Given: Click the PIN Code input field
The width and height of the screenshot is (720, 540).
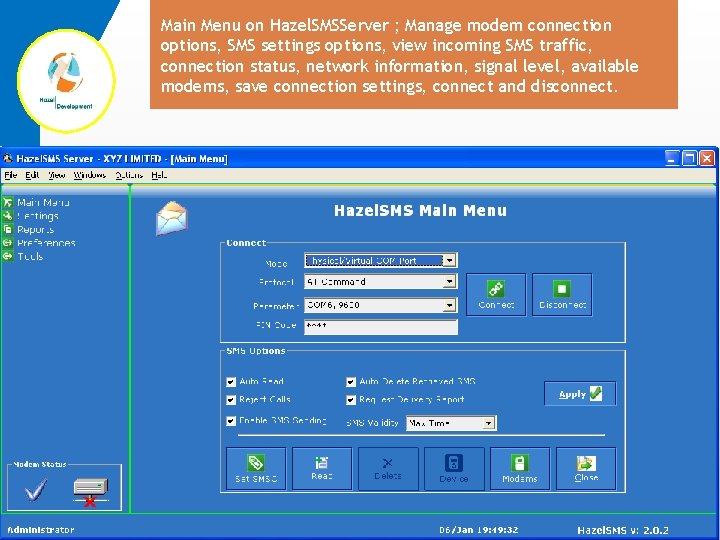Looking at the screenshot, I should tap(381, 326).
